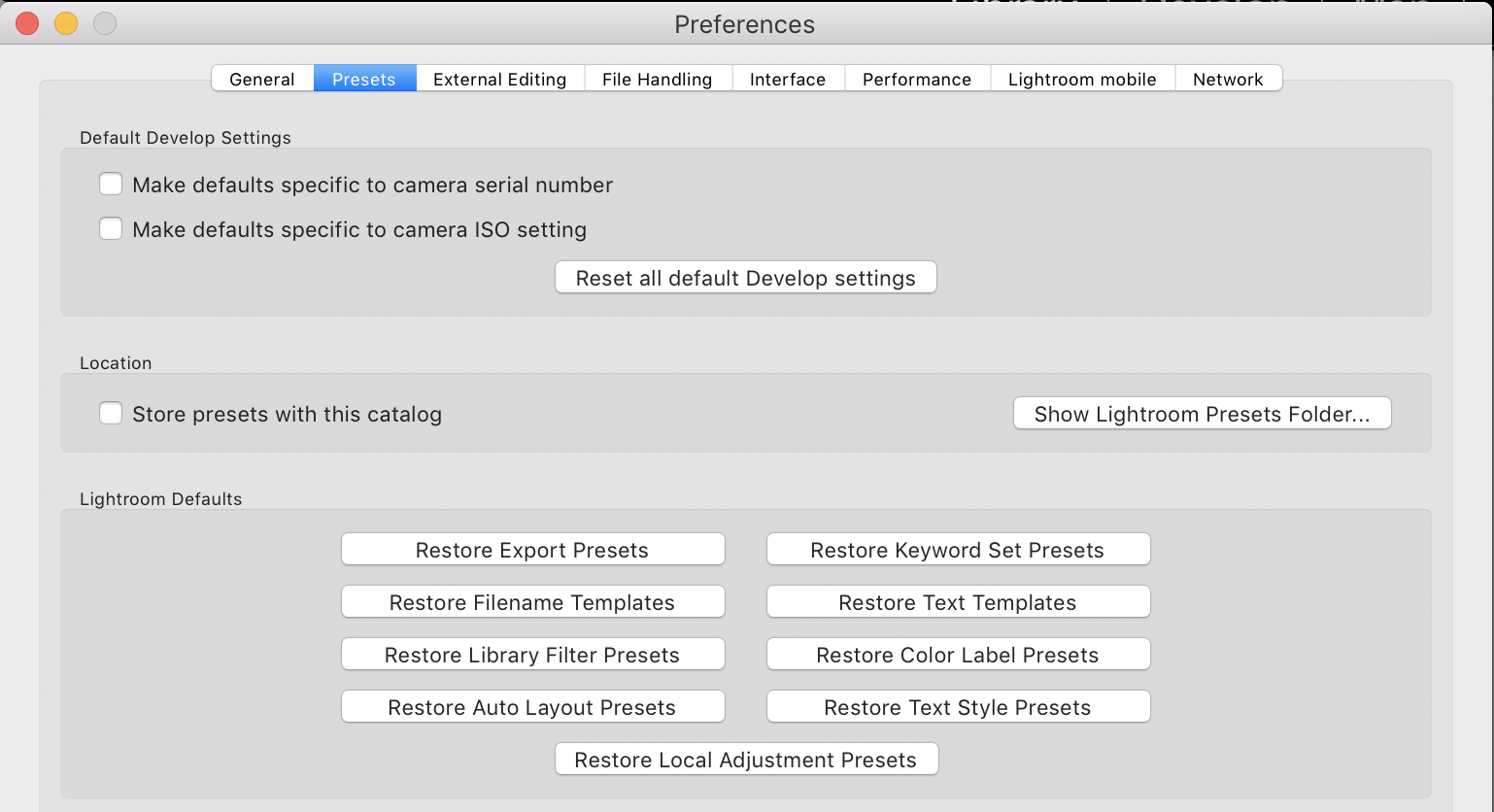Click the Location section heading
Viewport: 1494px width, 812px height.
116,363
